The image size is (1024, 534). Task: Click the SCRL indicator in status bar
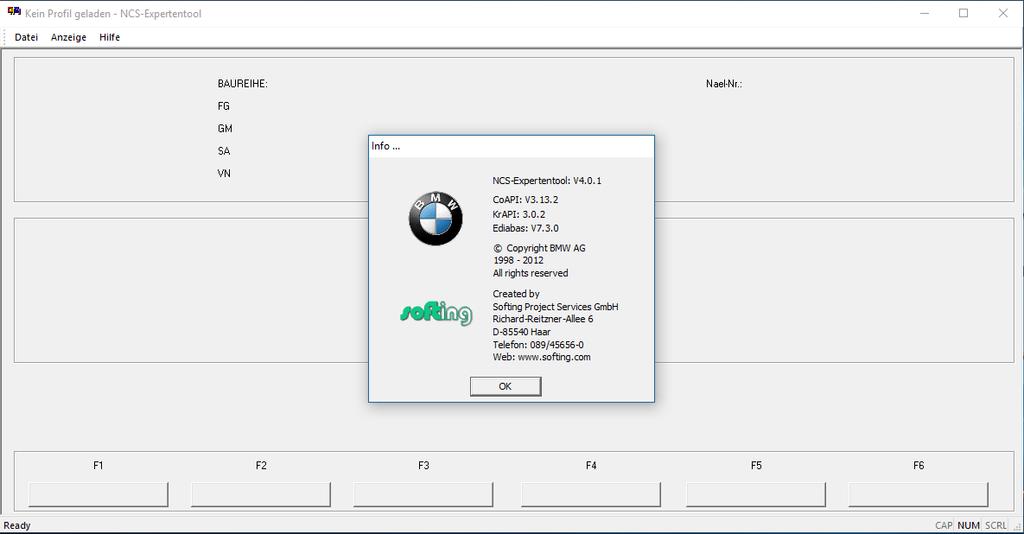point(996,526)
